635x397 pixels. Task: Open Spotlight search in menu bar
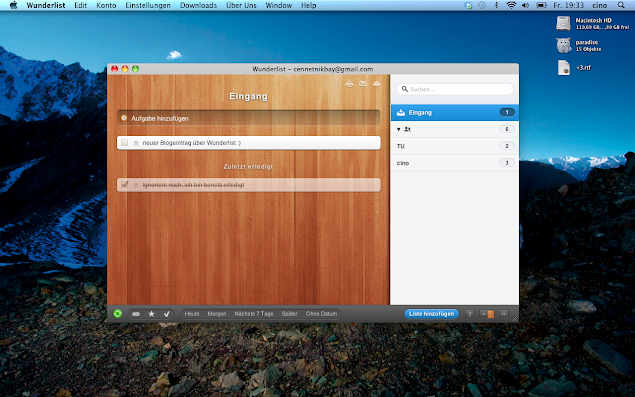tap(621, 5)
